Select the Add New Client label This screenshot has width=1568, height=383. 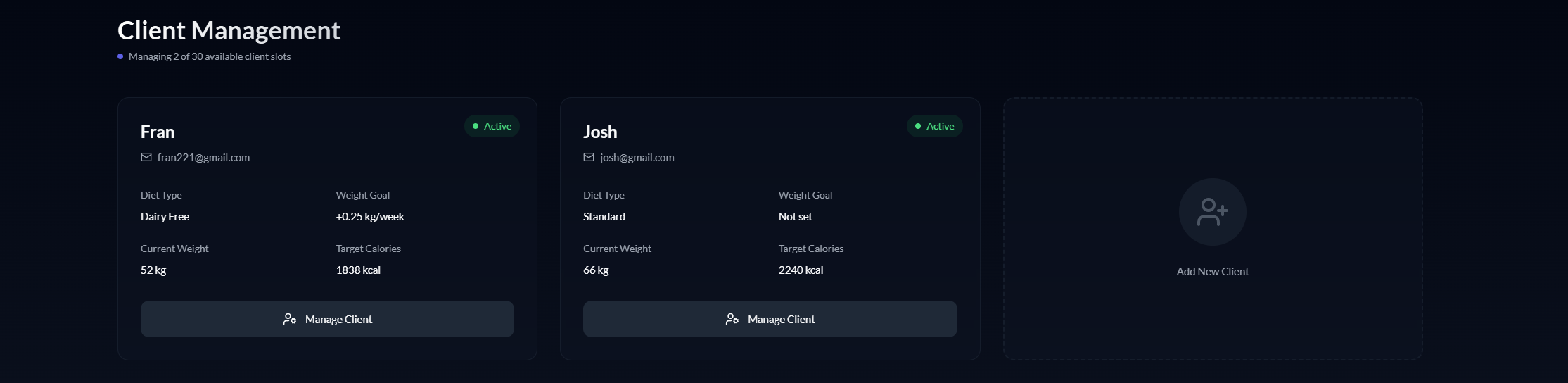[x=1212, y=272]
